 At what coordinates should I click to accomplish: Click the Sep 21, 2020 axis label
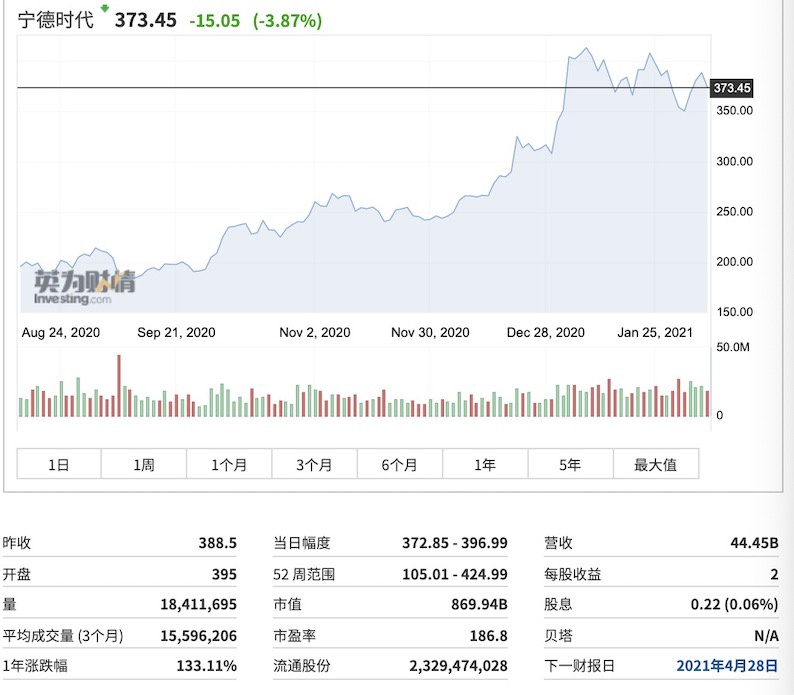[x=176, y=332]
